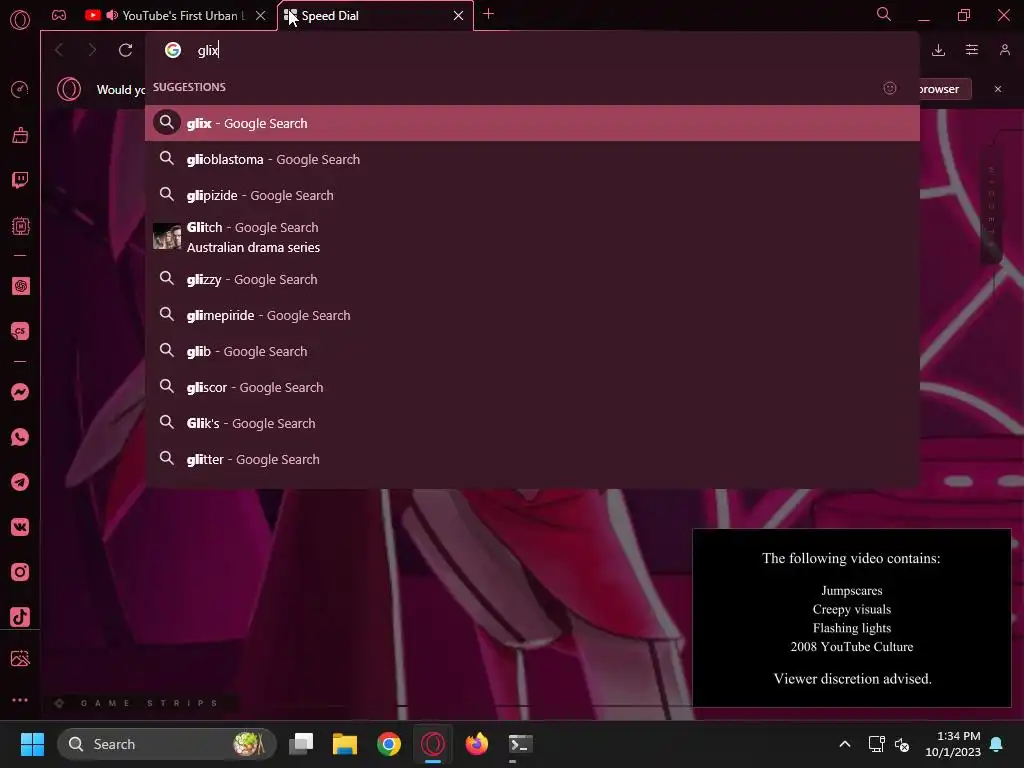Open VK in sidebar

[x=20, y=527]
